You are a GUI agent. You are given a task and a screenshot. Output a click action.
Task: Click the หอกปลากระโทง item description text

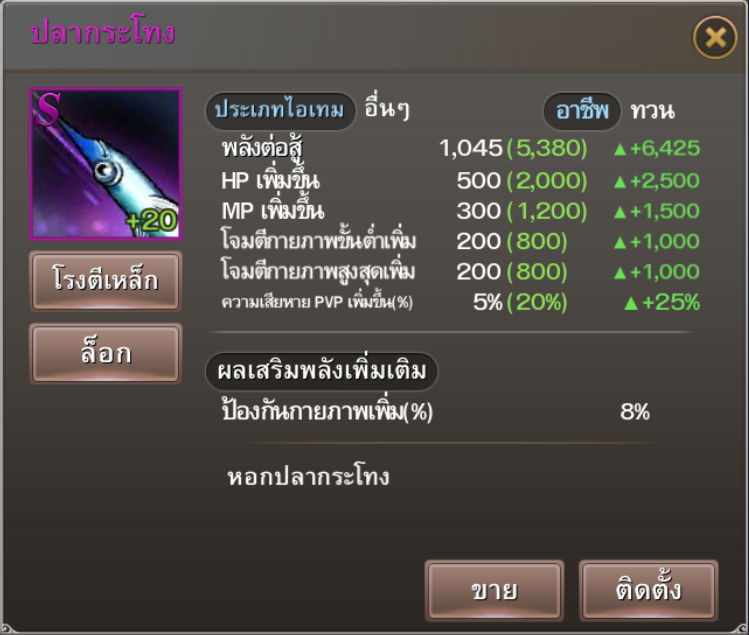[x=308, y=477]
